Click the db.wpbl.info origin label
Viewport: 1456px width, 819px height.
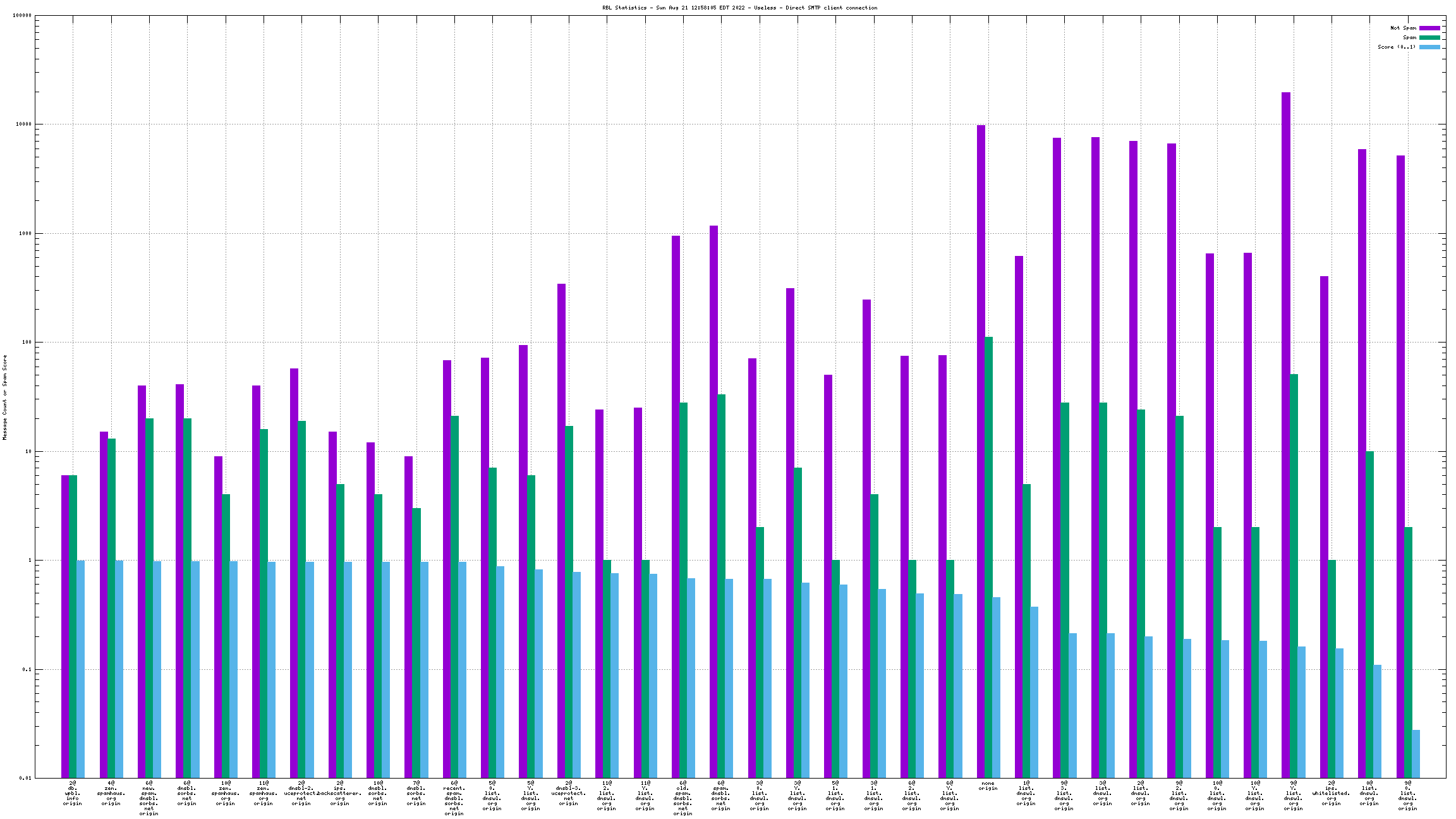click(x=73, y=793)
